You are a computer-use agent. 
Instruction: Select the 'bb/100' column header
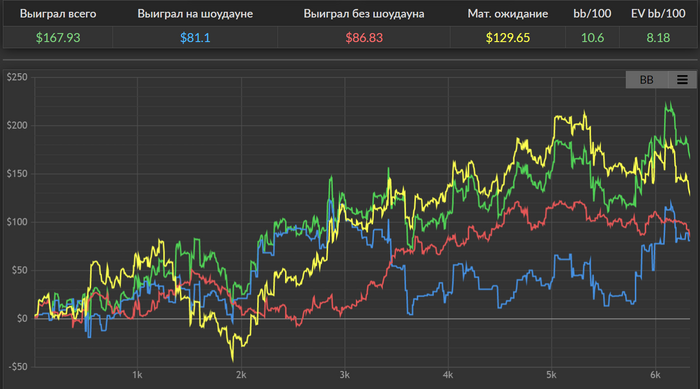click(592, 14)
